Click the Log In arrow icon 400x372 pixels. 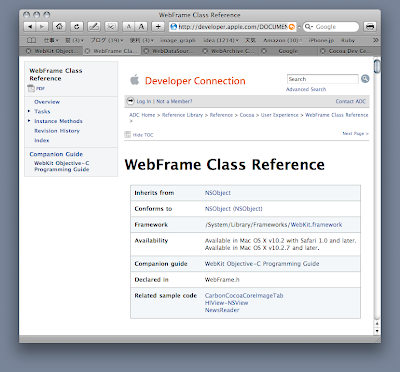[131, 101]
